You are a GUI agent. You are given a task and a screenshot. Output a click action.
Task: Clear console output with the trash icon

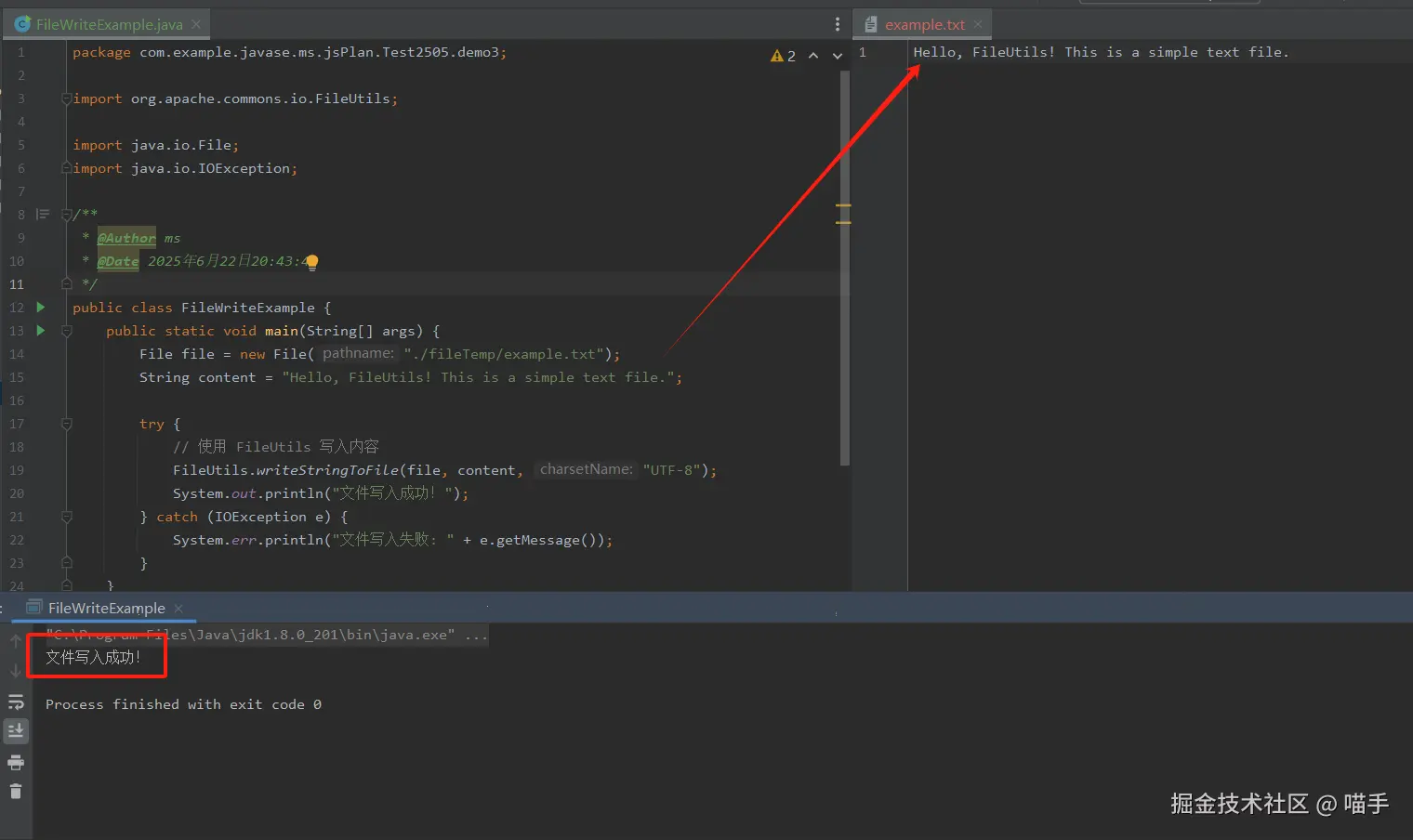[16, 792]
